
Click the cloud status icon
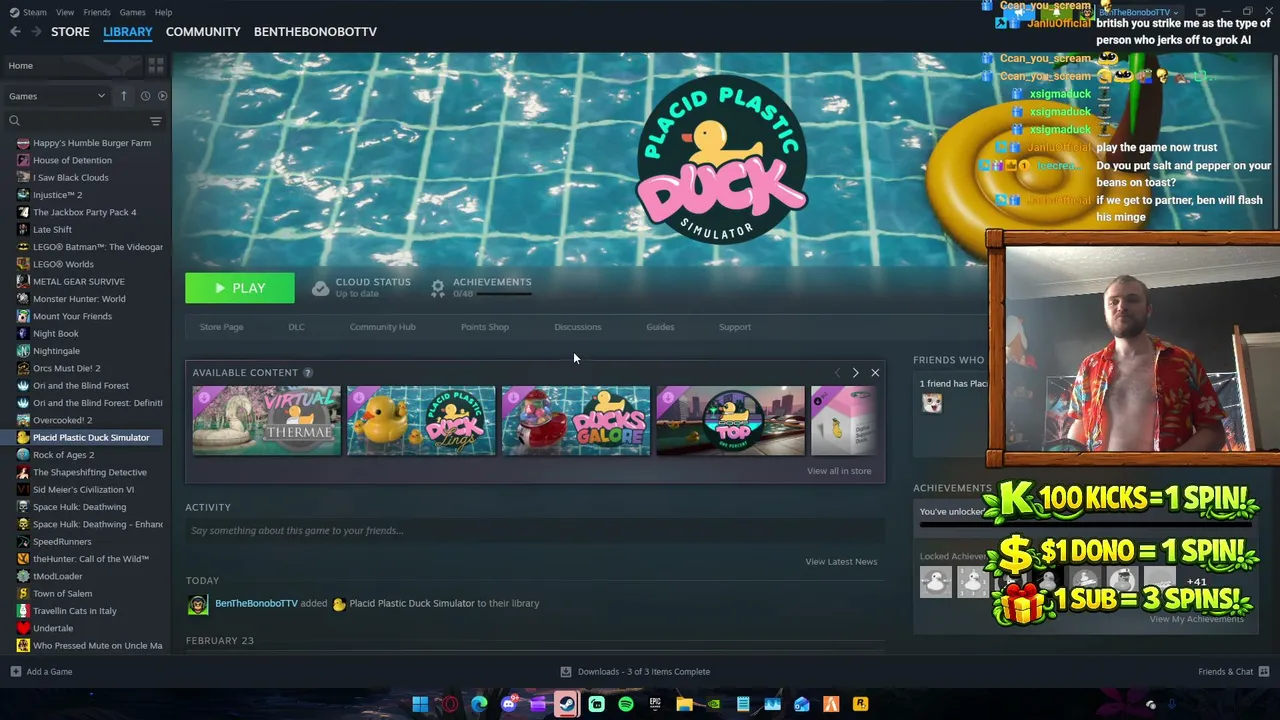click(x=320, y=288)
